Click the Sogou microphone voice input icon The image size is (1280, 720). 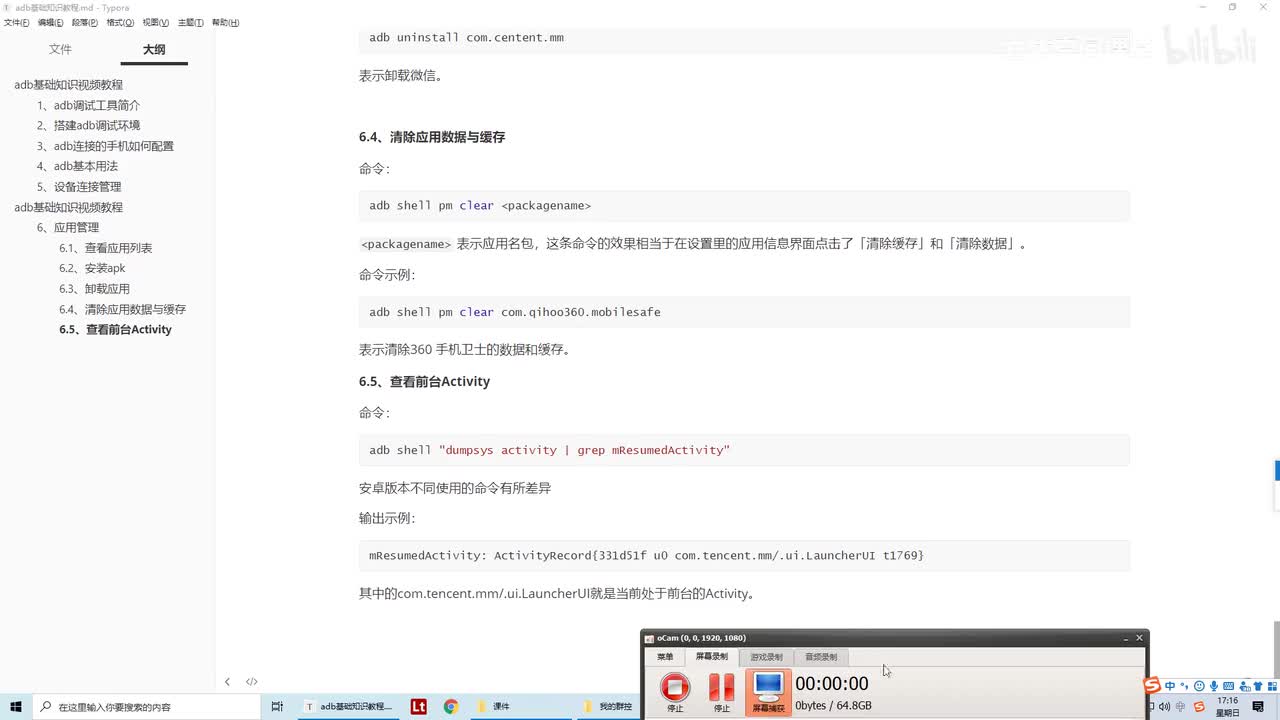(x=1214, y=686)
